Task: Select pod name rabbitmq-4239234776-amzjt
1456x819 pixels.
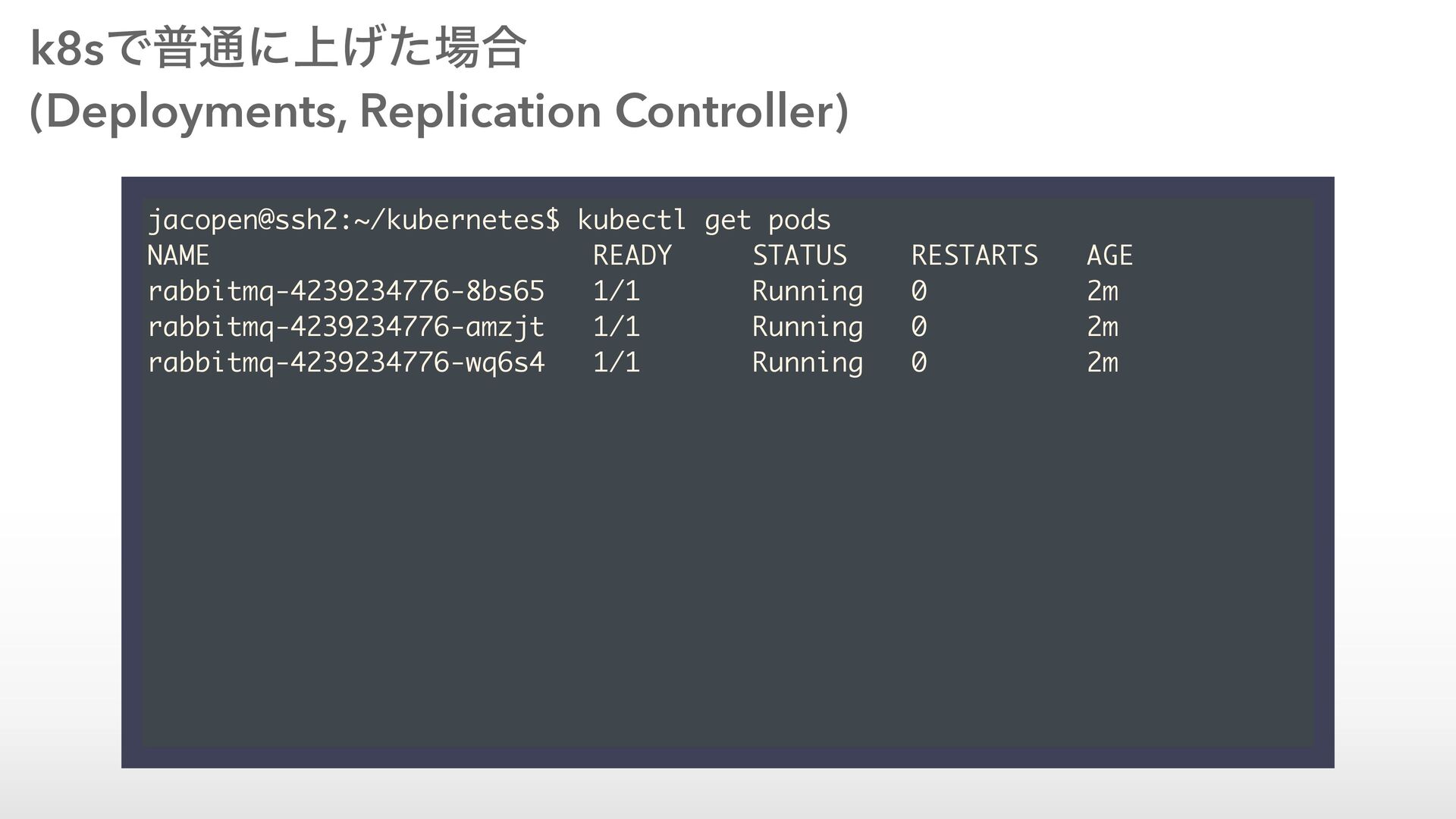Action: 346,327
